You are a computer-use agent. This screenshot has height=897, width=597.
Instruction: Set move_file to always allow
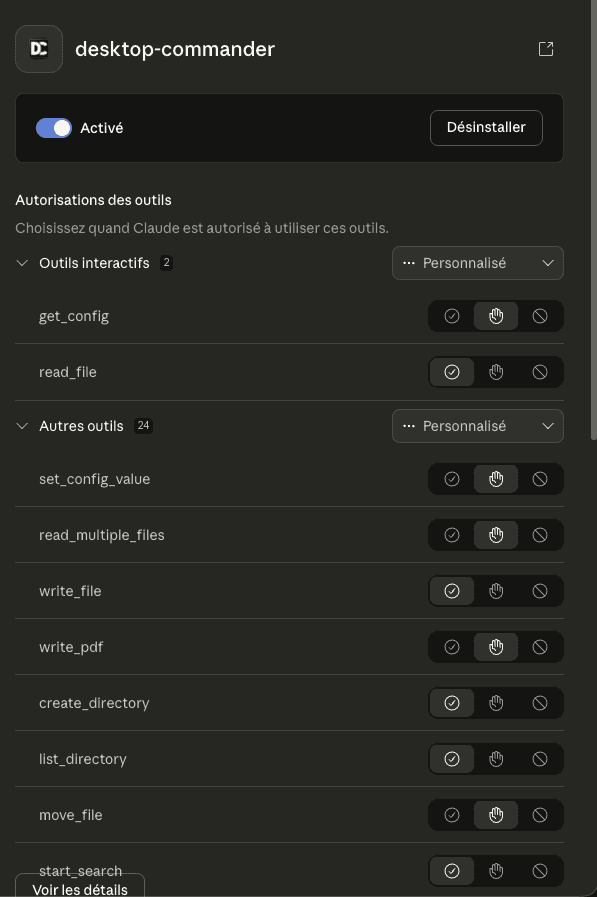pos(452,815)
